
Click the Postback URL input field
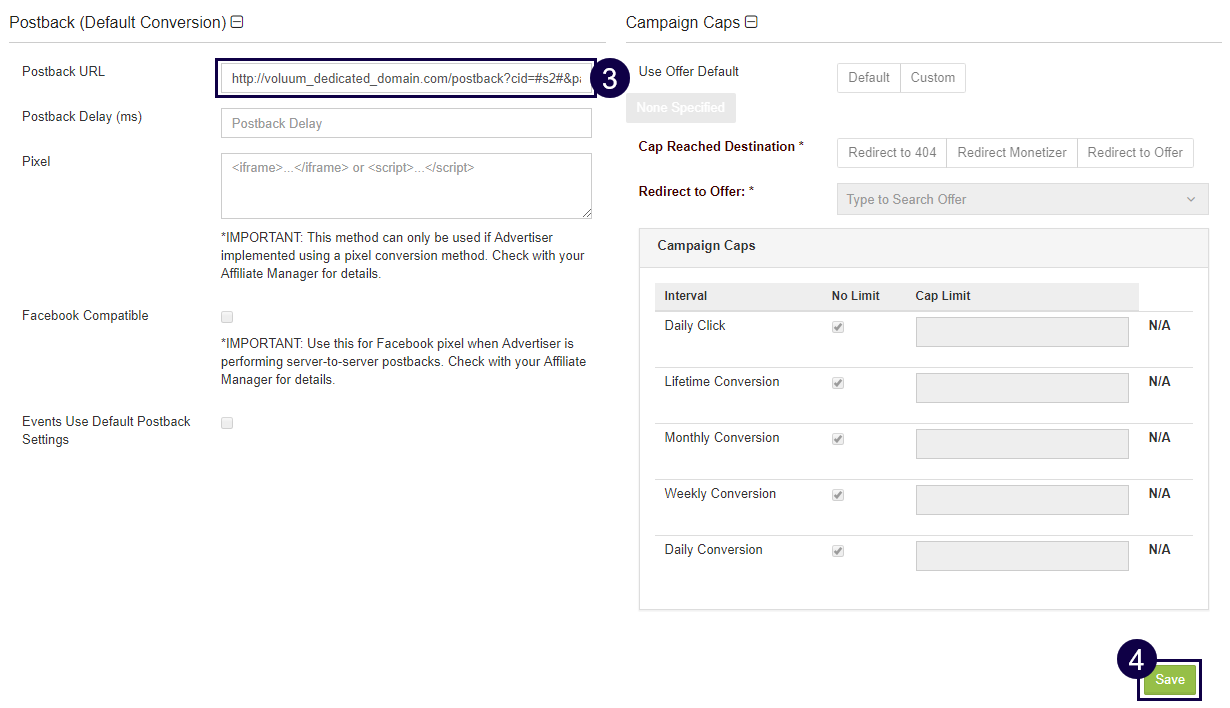[405, 78]
